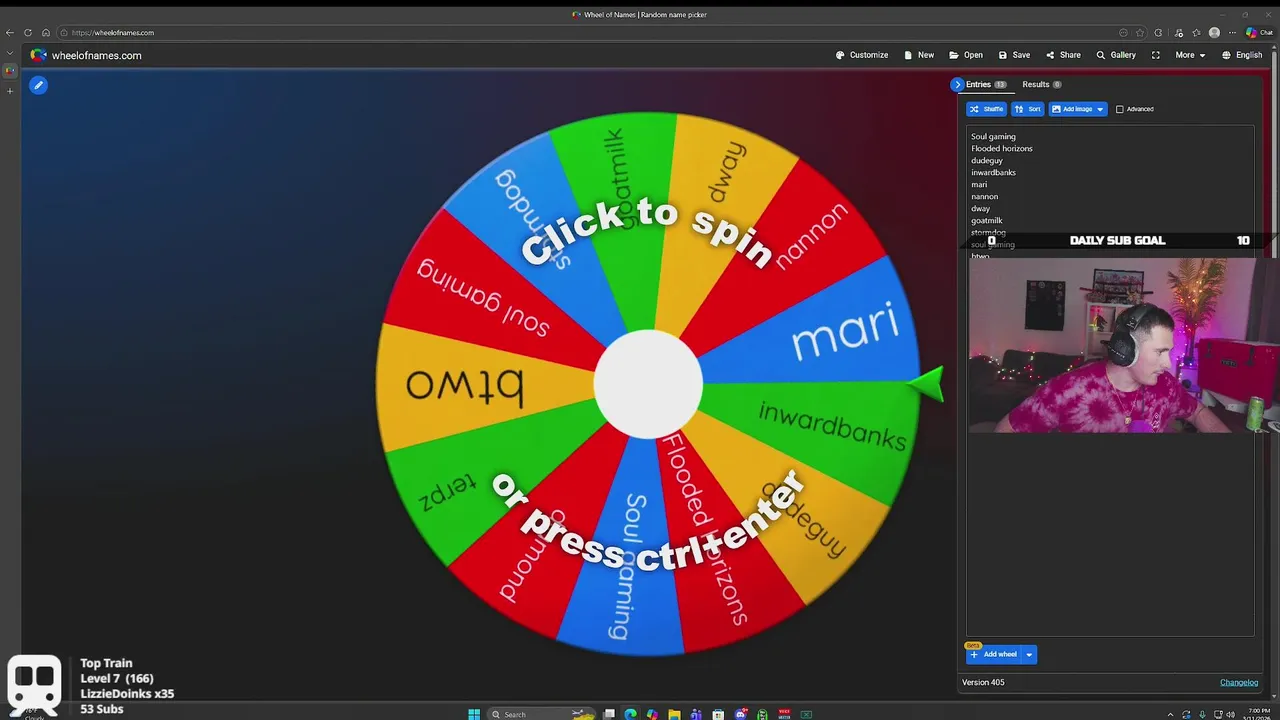Open the English language selector
1280x720 pixels.
[1242, 55]
